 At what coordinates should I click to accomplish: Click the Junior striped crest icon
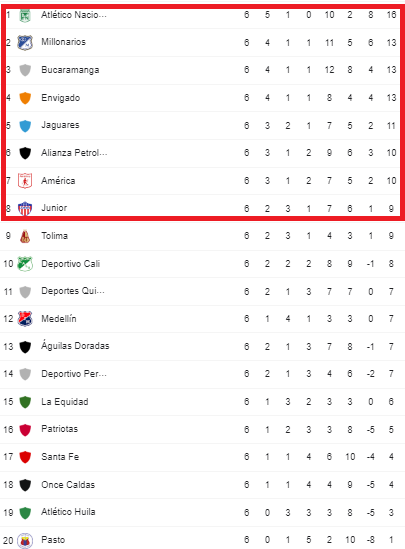point(25,208)
